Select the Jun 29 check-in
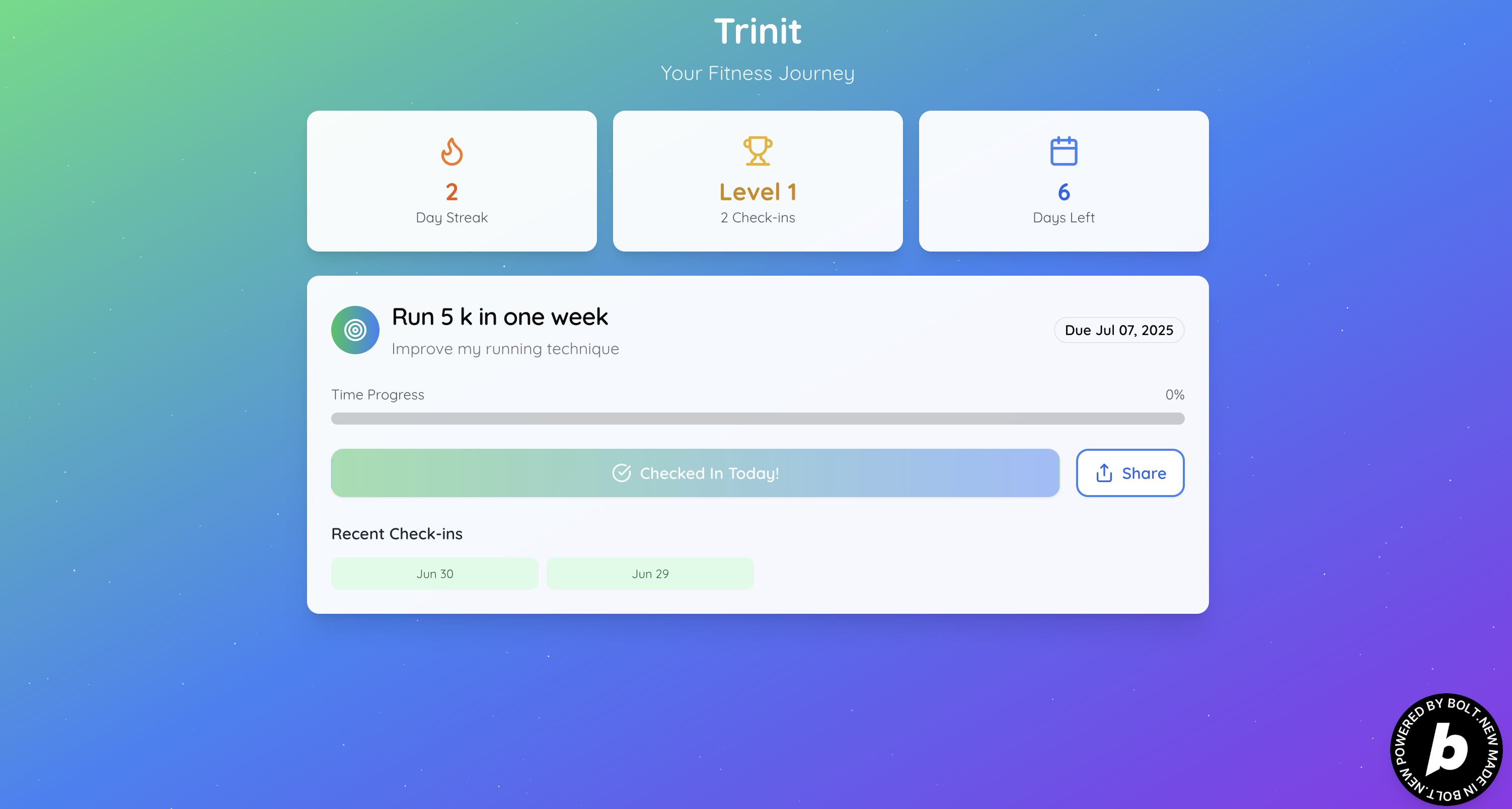The width and height of the screenshot is (1512, 809). coord(650,574)
